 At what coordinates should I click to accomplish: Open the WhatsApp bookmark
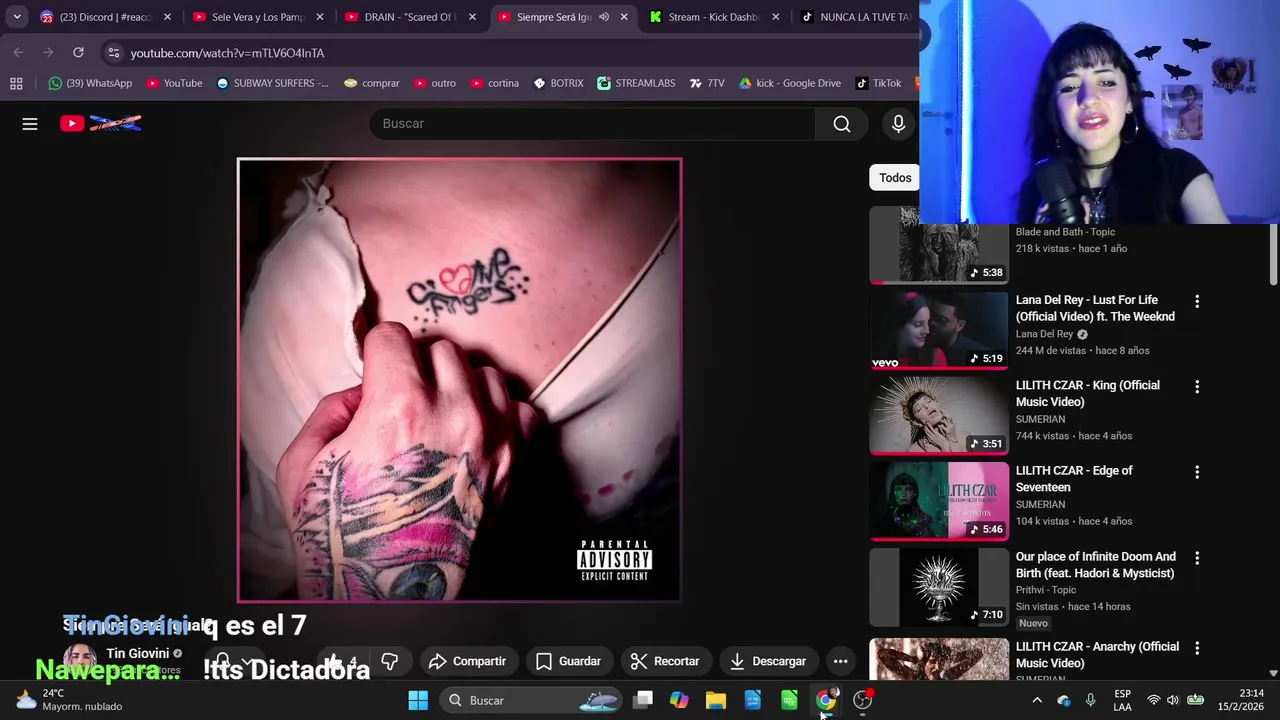90,83
